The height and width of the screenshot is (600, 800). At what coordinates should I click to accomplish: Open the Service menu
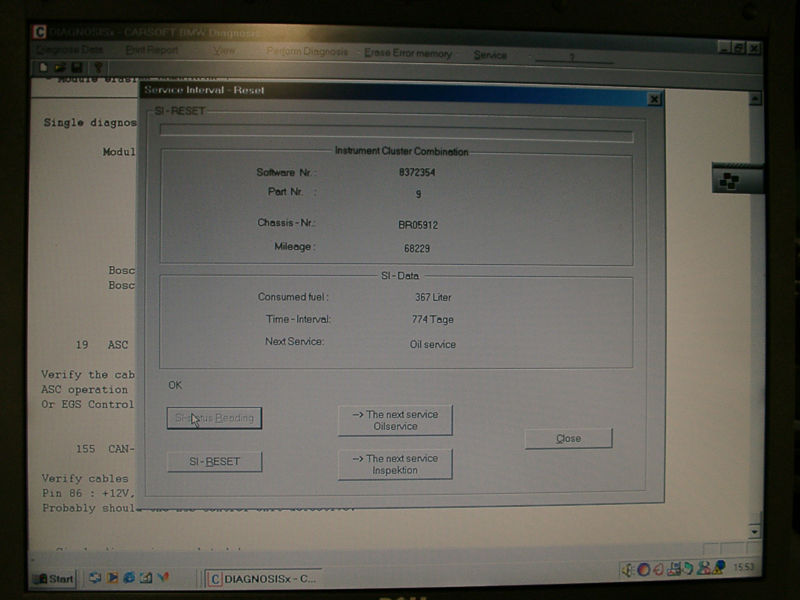click(x=490, y=55)
